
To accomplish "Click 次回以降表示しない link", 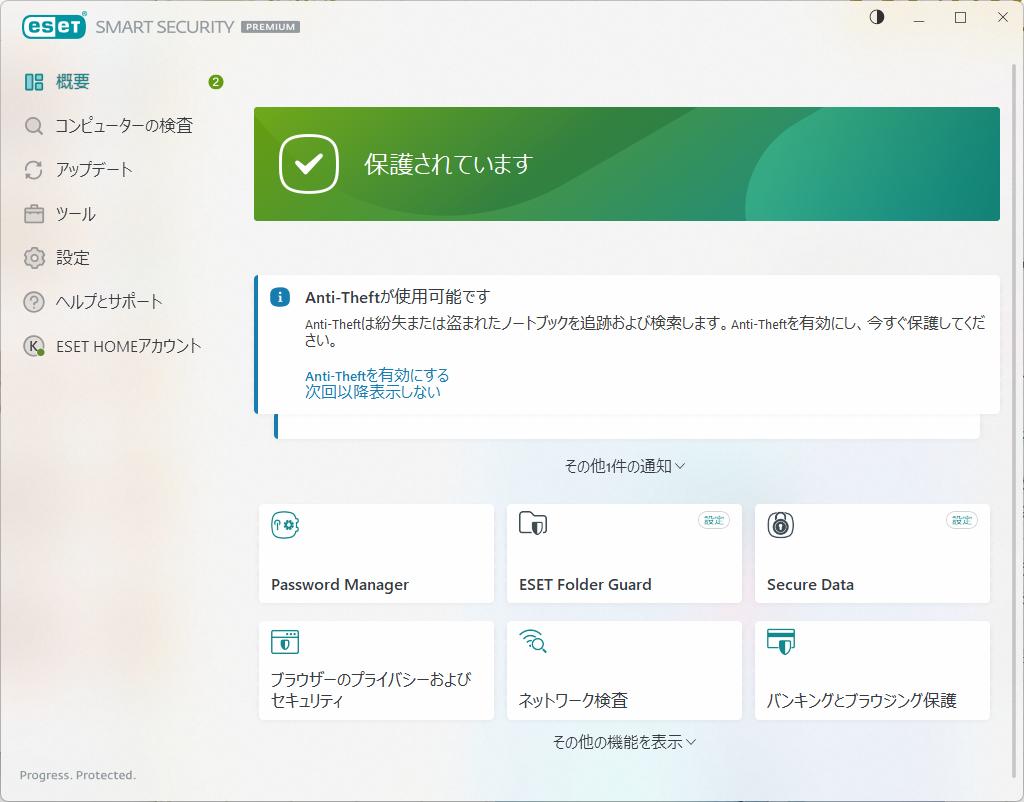I will (x=373, y=392).
